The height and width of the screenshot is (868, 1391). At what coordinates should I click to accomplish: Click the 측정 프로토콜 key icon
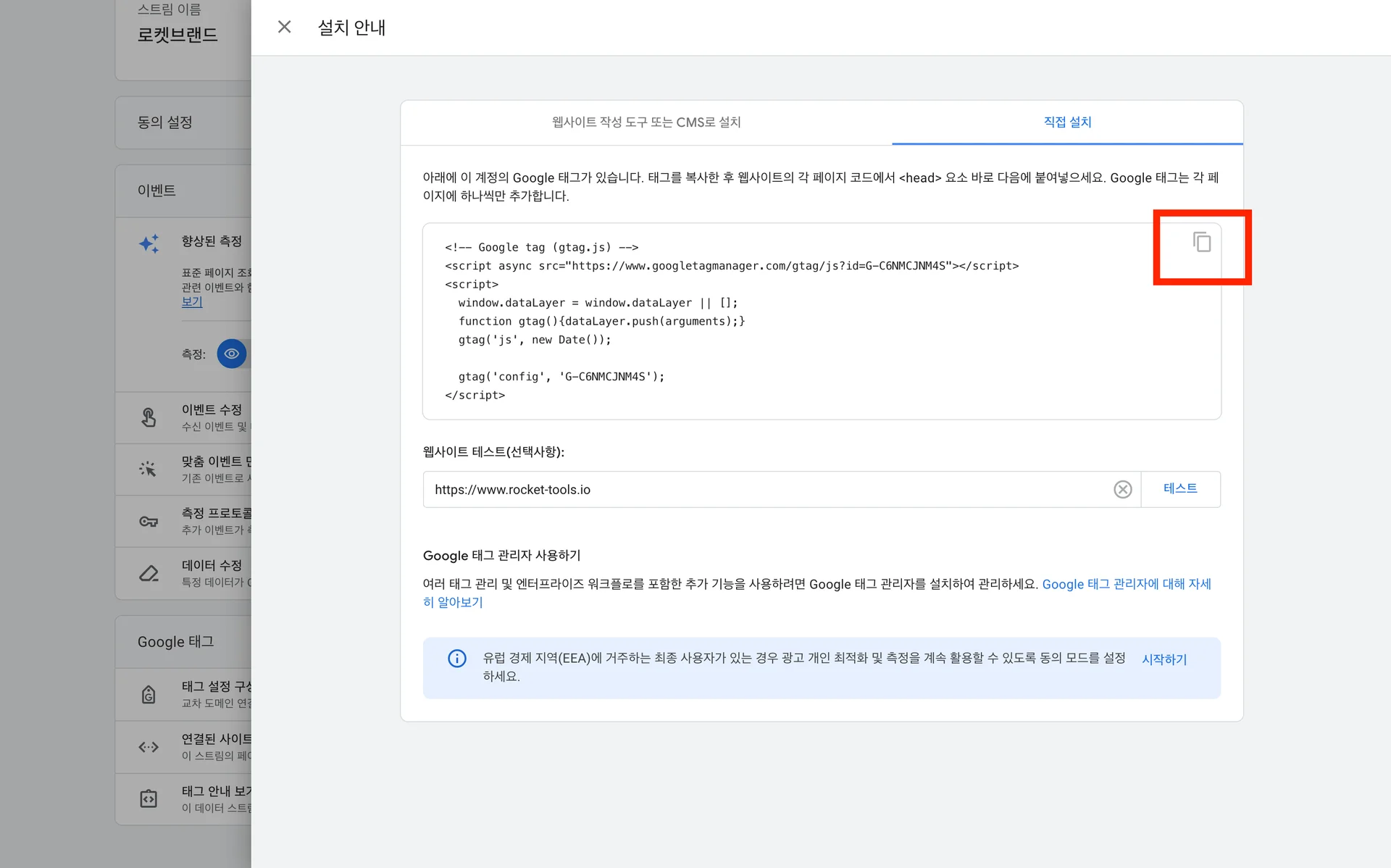click(x=149, y=521)
